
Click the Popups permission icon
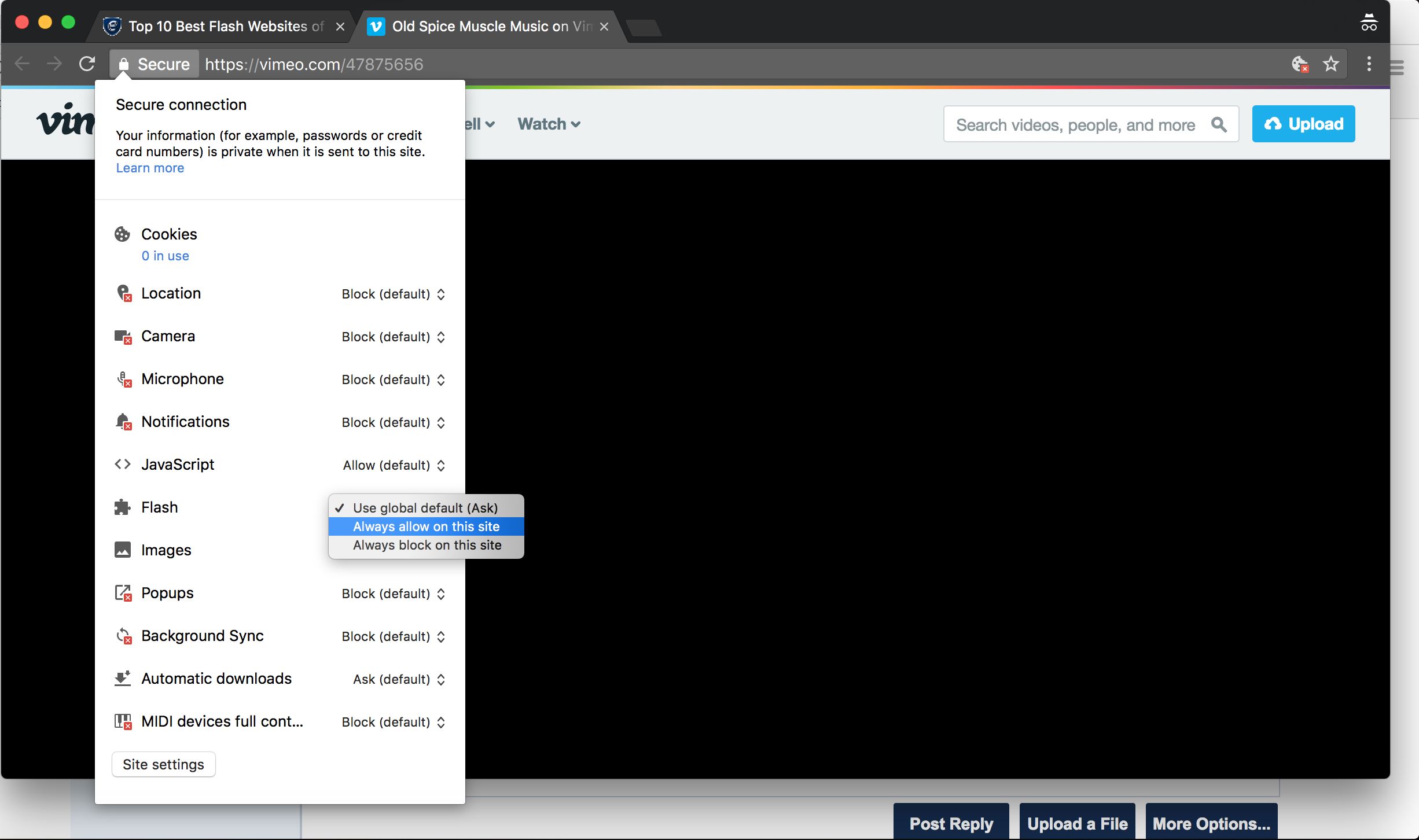pyautogui.click(x=123, y=593)
